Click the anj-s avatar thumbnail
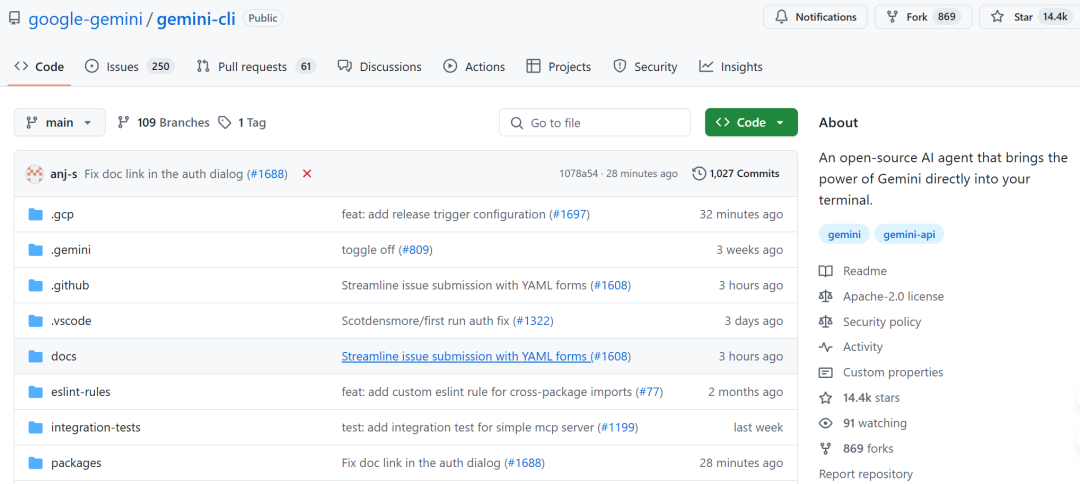 (x=35, y=173)
